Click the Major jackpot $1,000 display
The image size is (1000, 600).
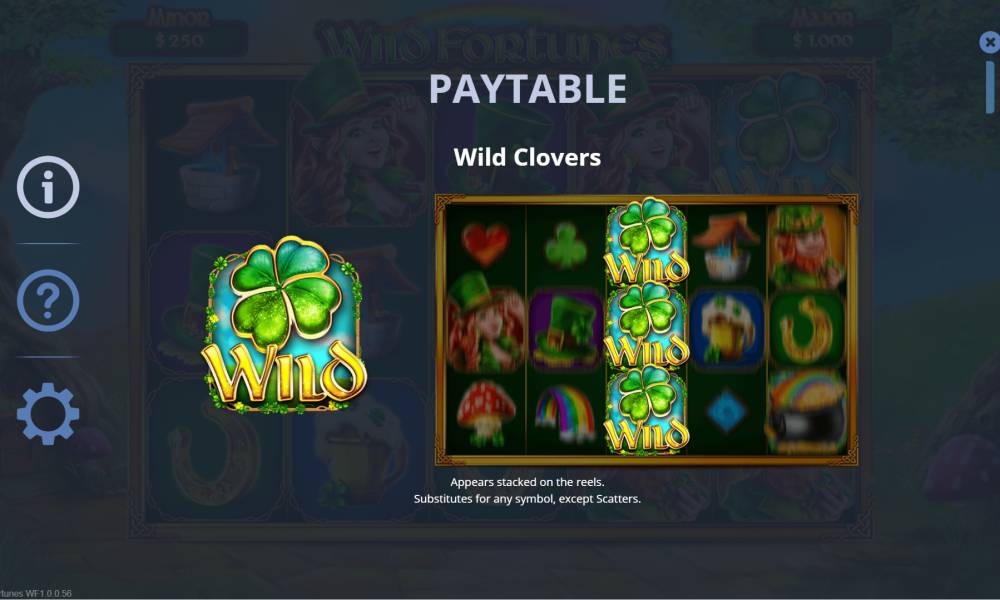[x=823, y=33]
